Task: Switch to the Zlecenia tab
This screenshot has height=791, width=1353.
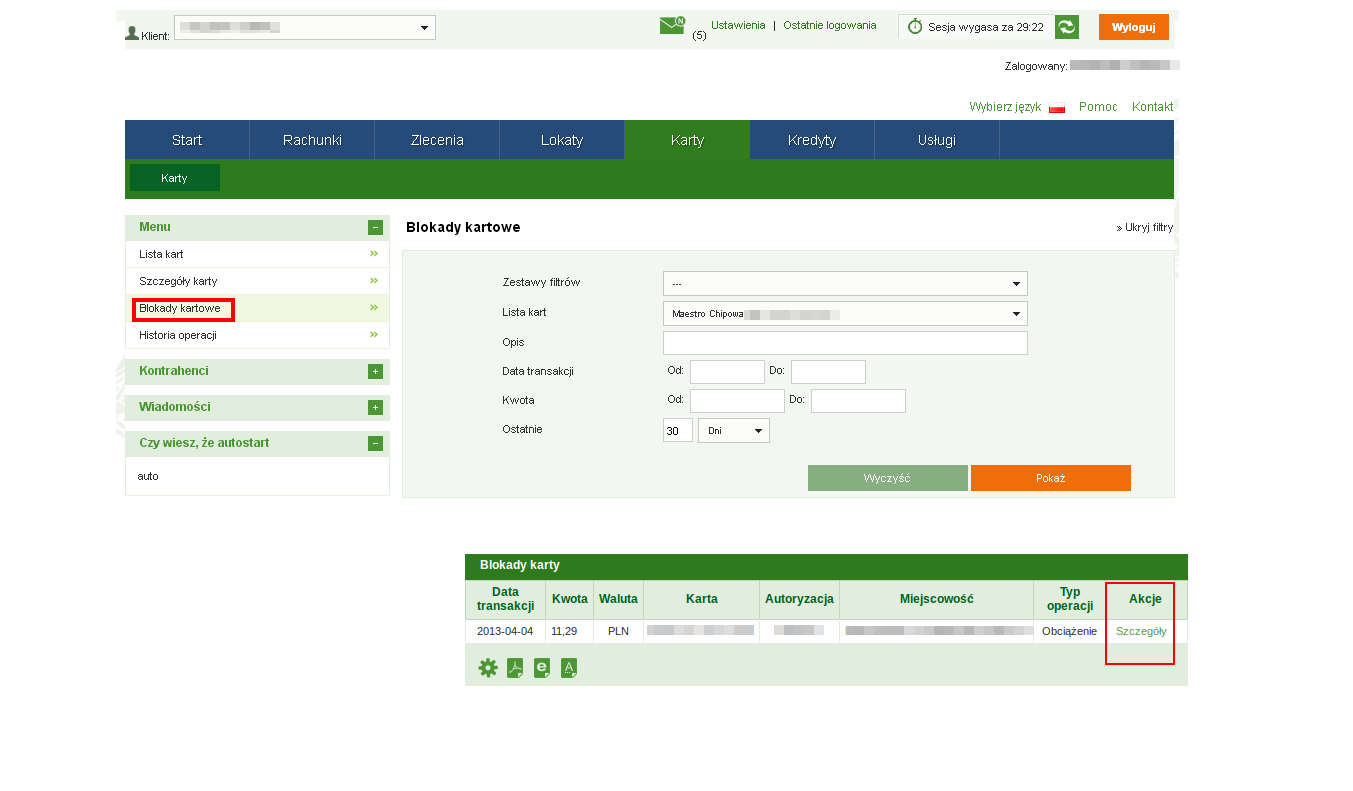Action: (x=437, y=140)
